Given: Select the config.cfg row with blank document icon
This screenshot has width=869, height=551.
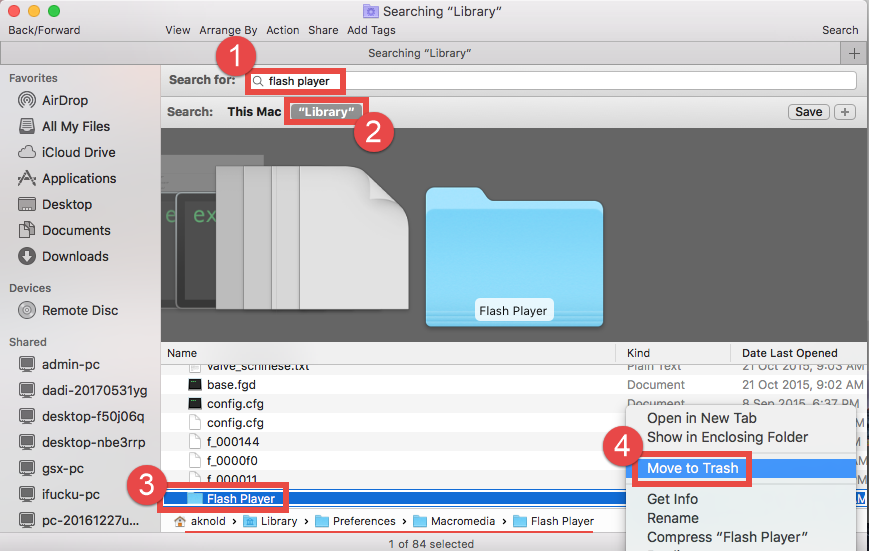Looking at the screenshot, I should [x=393, y=423].
